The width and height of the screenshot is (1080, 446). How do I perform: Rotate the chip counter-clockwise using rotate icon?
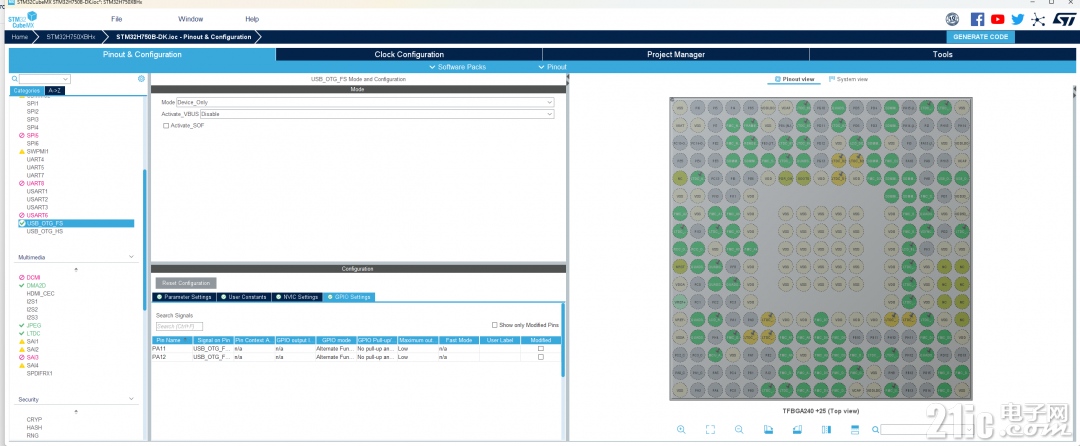tap(798, 429)
